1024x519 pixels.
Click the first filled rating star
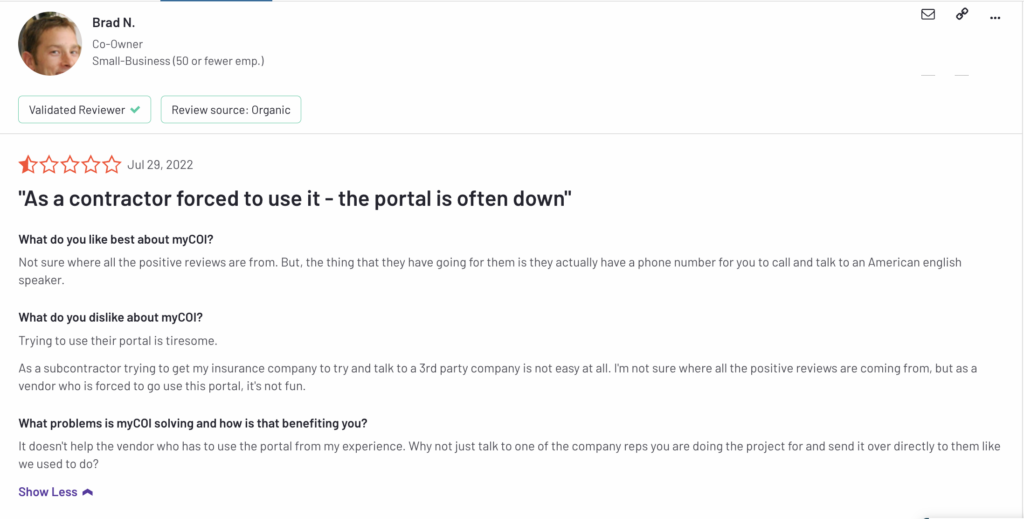(28, 165)
